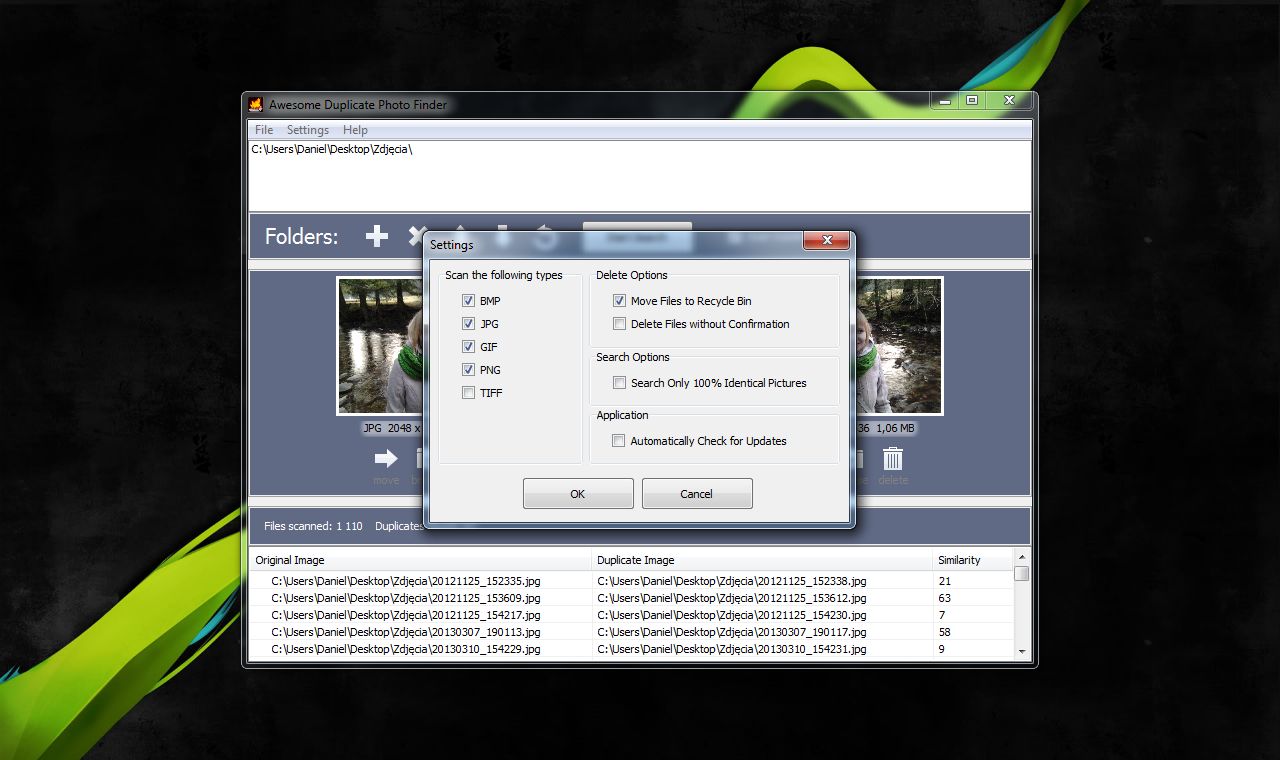1280x760 pixels.
Task: Maximize the Awesome Duplicate Photo Finder window
Action: point(971,100)
